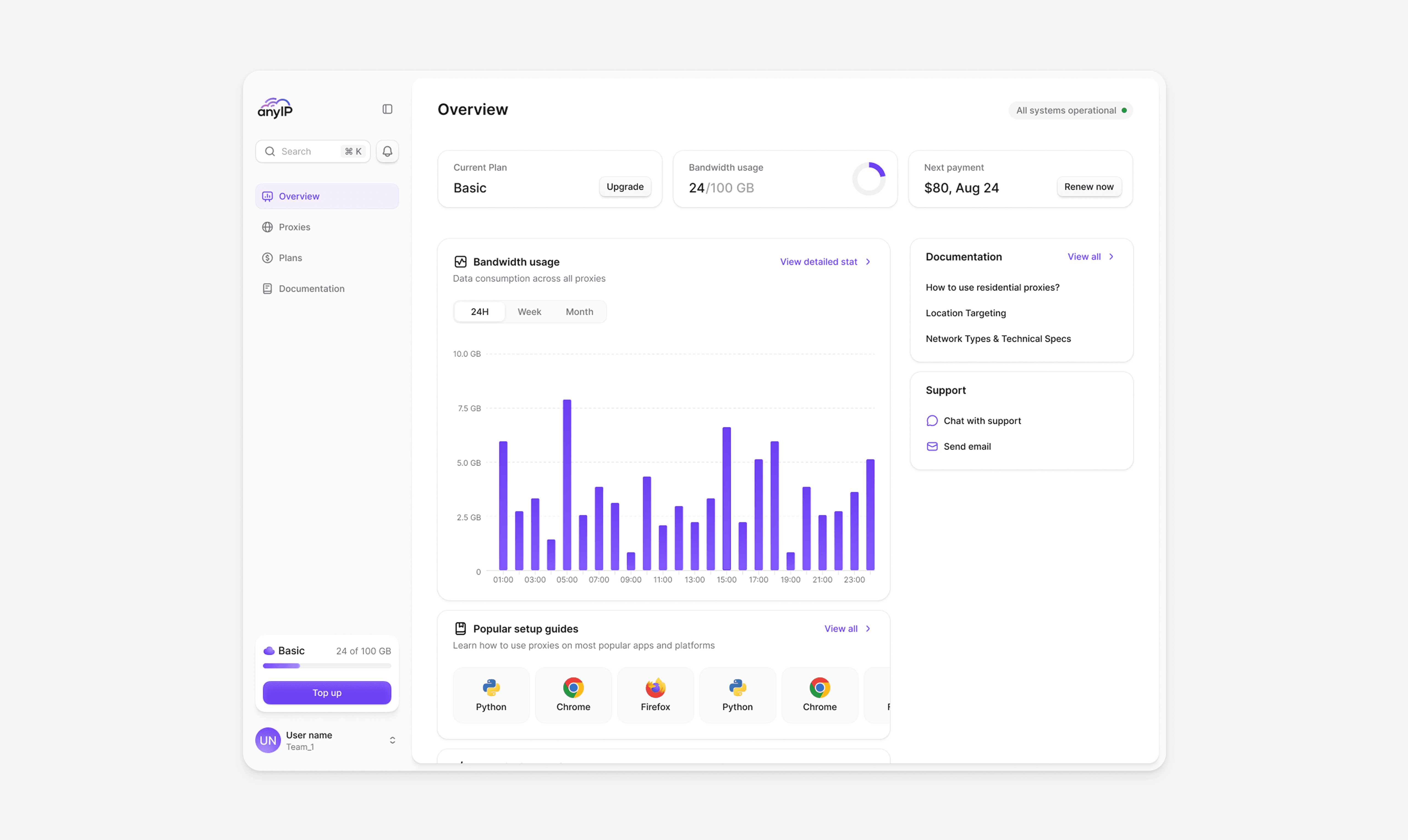This screenshot has height=840, width=1408.
Task: Click the Basic plan usage progress bar
Action: point(327,666)
